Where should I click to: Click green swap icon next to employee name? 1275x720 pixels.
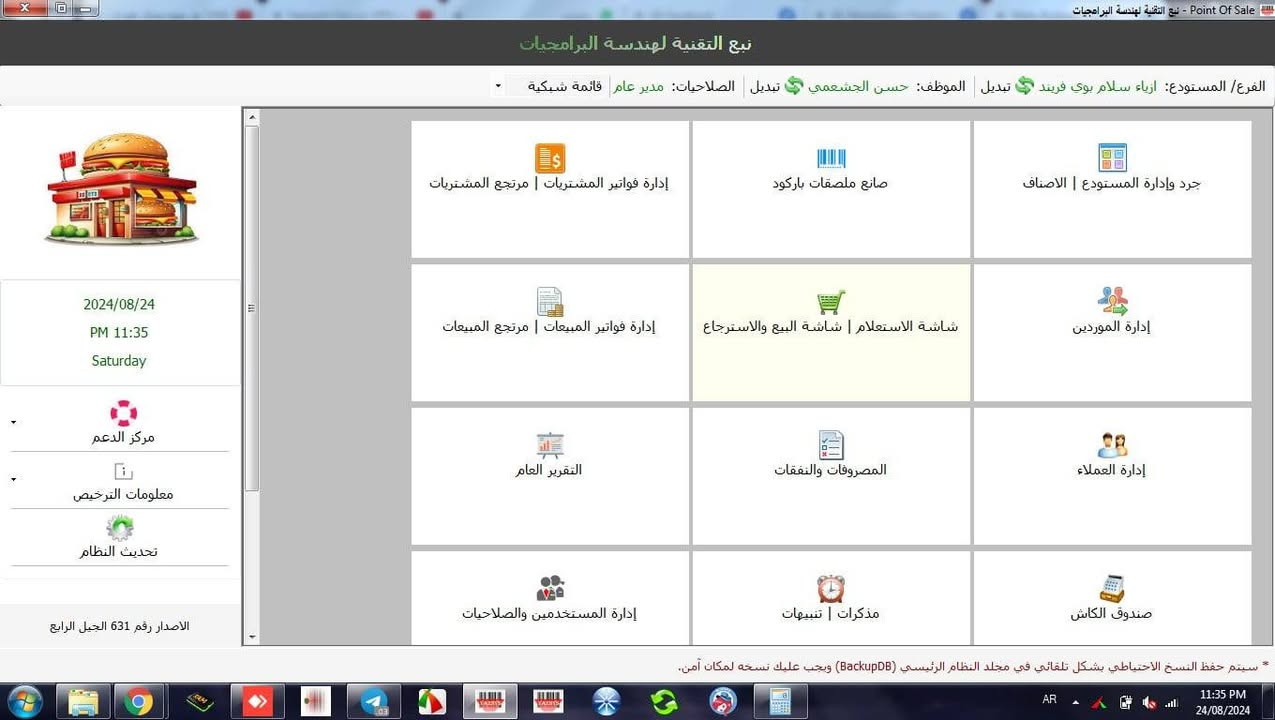[794, 86]
